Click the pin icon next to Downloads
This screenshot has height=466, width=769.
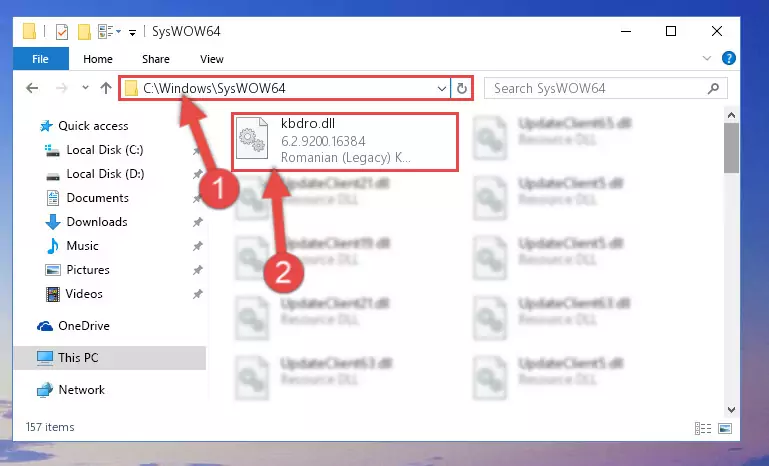[197, 222]
